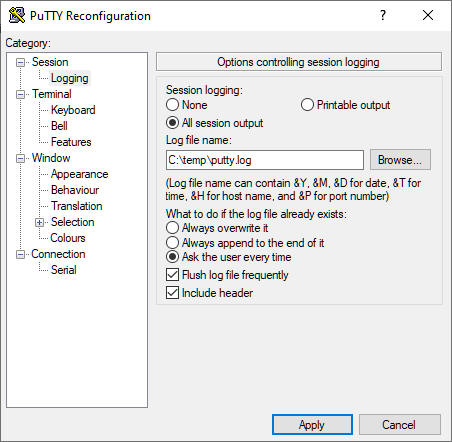Expand the Selection tree node

click(x=40, y=222)
